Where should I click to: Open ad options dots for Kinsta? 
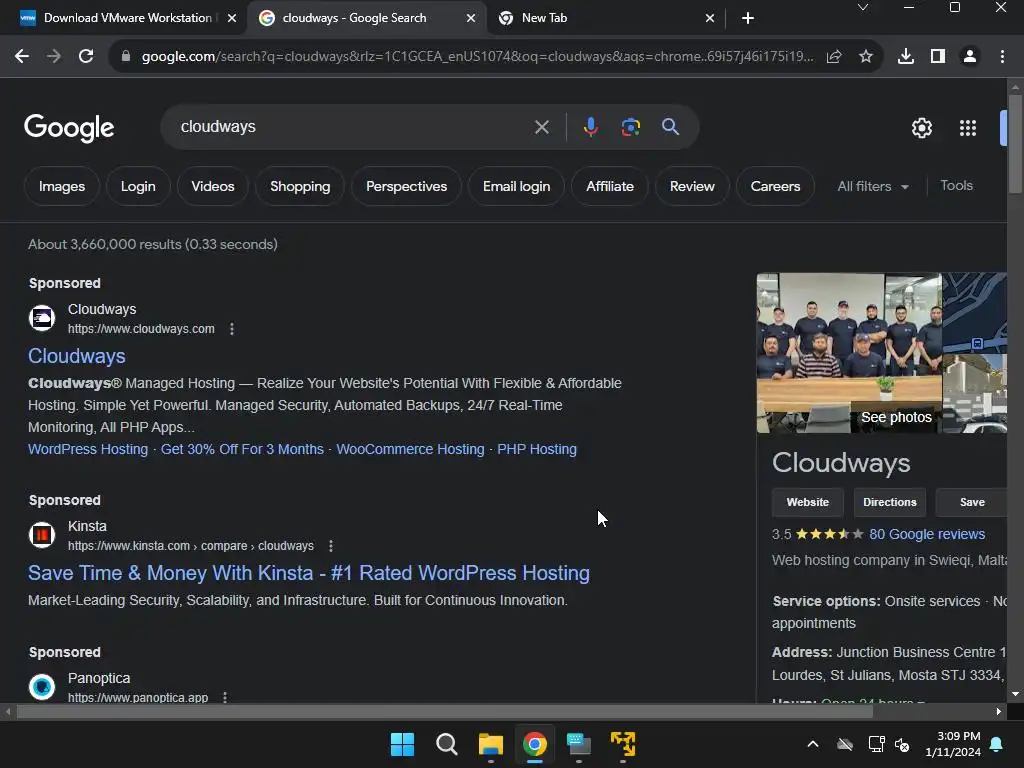pyautogui.click(x=330, y=545)
